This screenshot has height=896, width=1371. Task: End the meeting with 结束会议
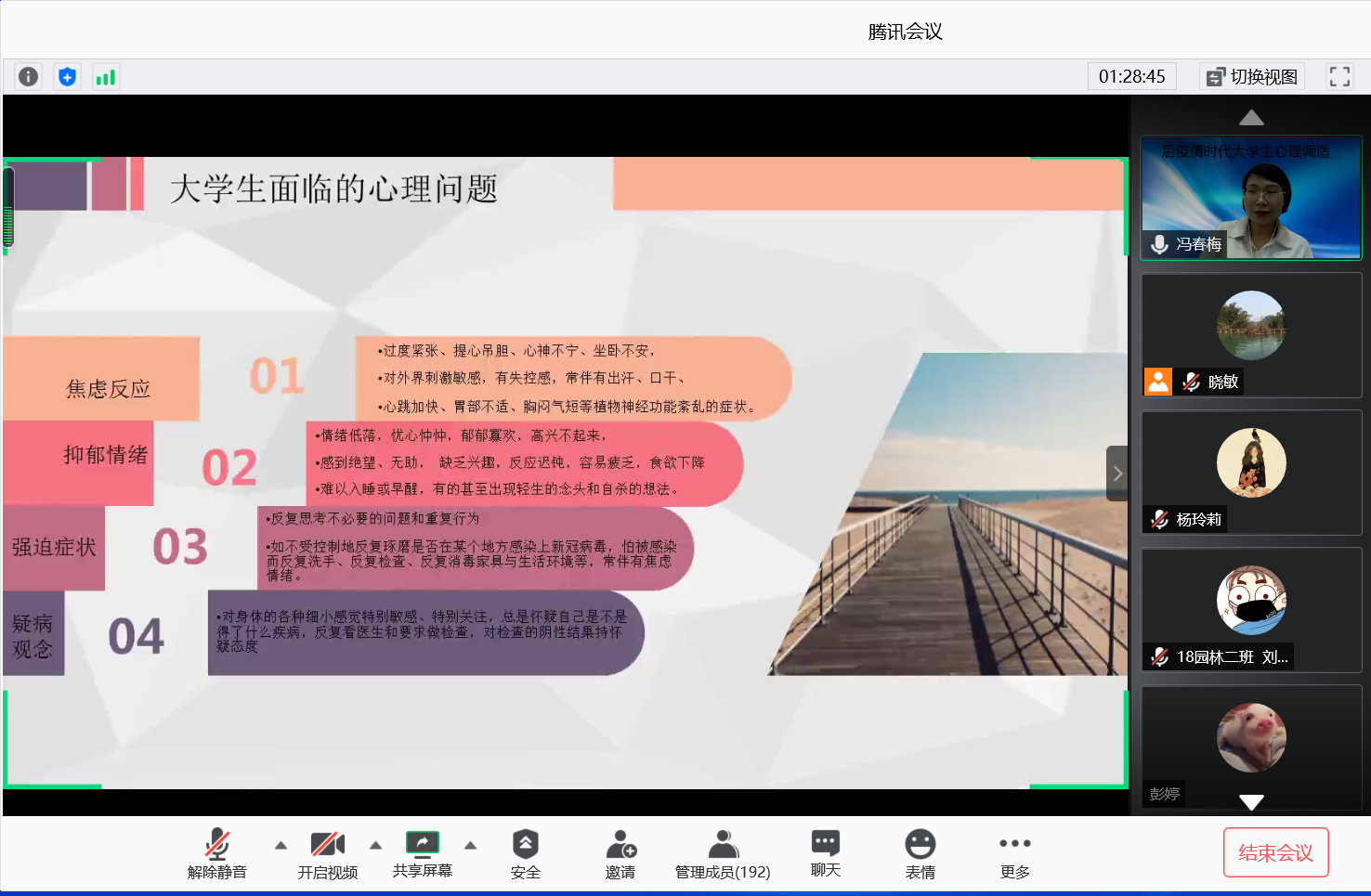point(1275,851)
